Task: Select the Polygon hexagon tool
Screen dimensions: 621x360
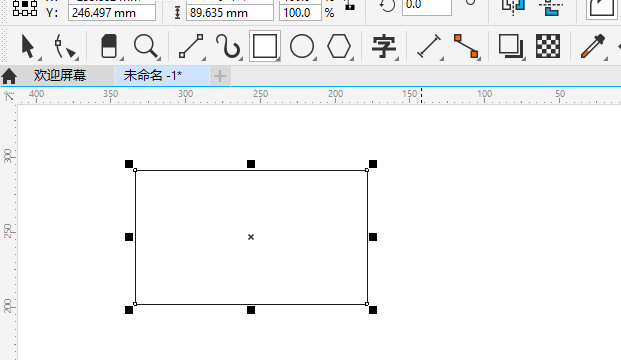Action: click(339, 46)
